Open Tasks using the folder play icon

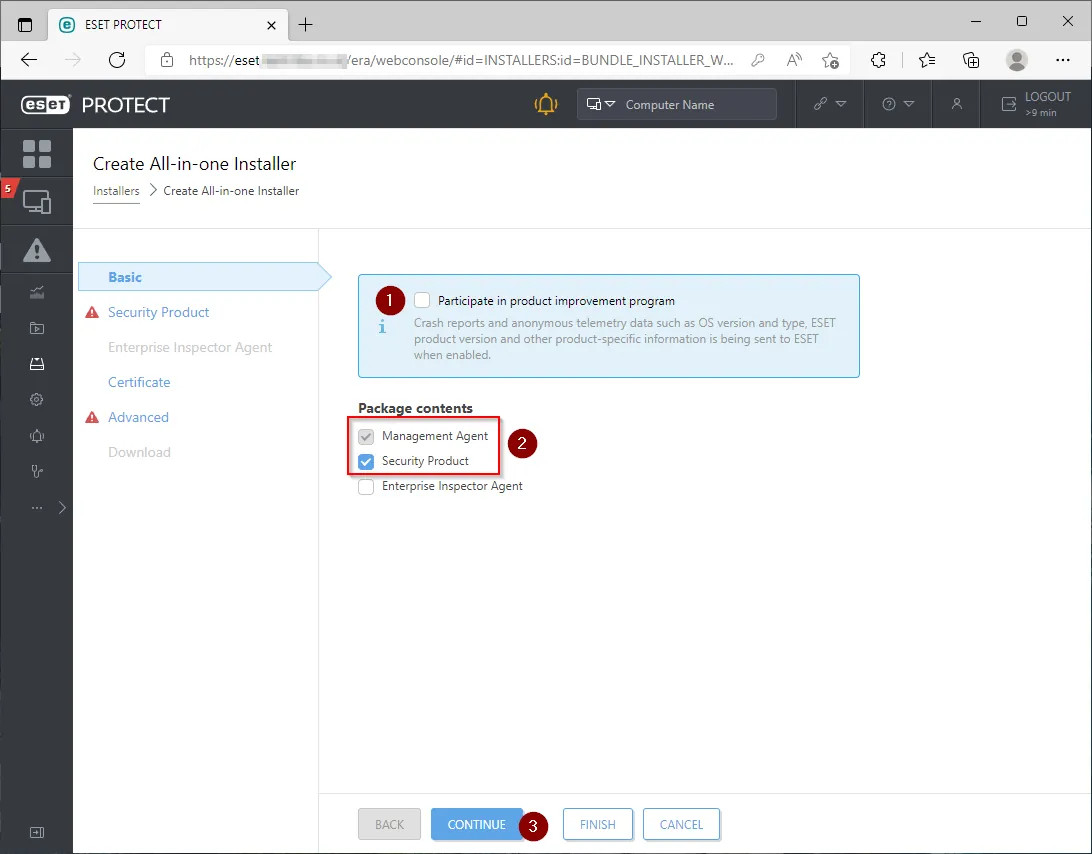pos(37,328)
